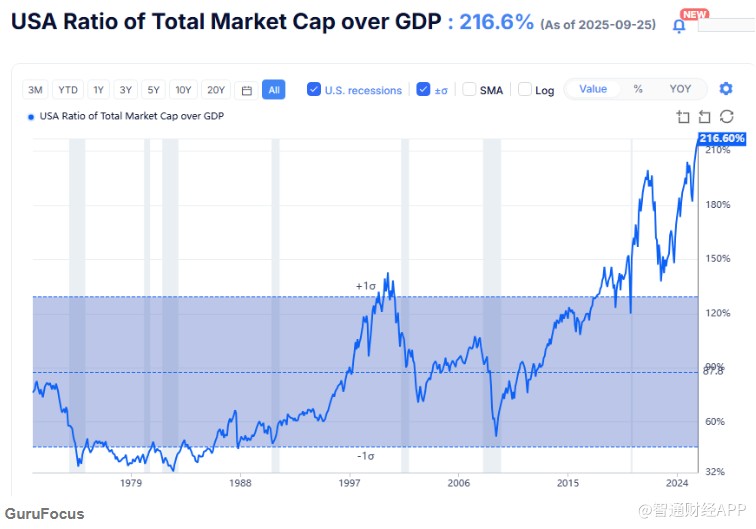Viewport: 756px width, 529px height.
Task: Click the blue series legend dot
Action: pyautogui.click(x=31, y=117)
